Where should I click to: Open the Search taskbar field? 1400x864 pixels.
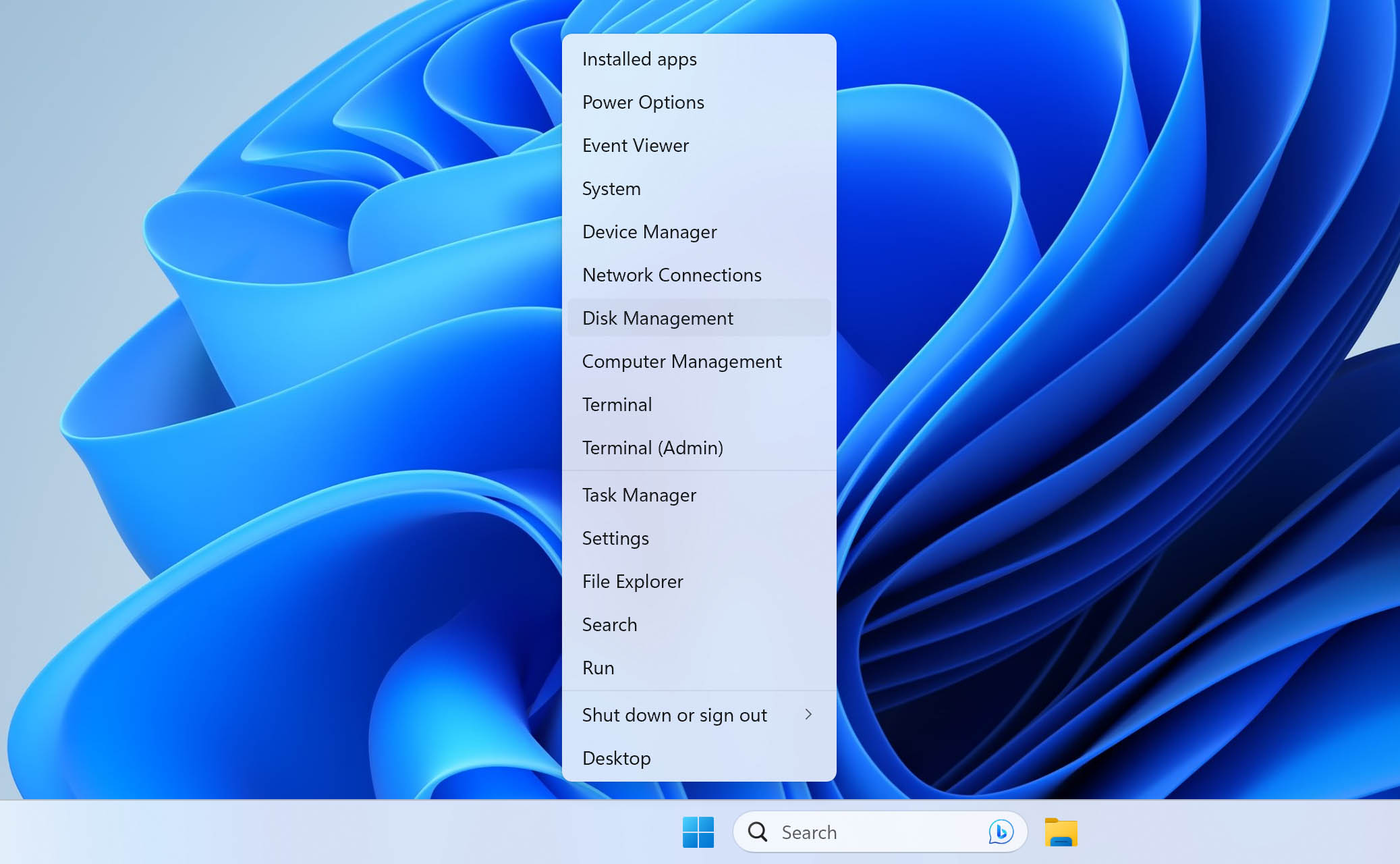click(x=879, y=832)
